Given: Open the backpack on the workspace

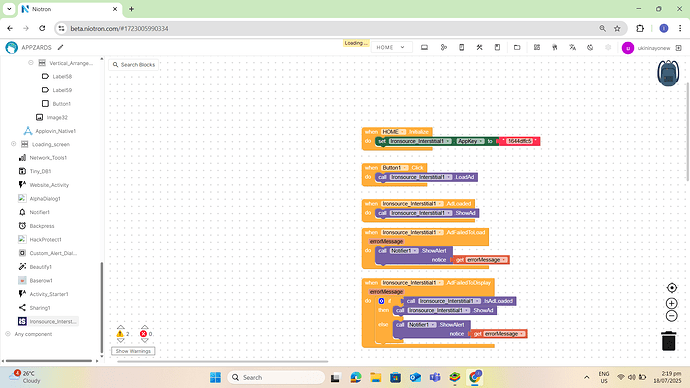Looking at the screenshot, I should [668, 73].
